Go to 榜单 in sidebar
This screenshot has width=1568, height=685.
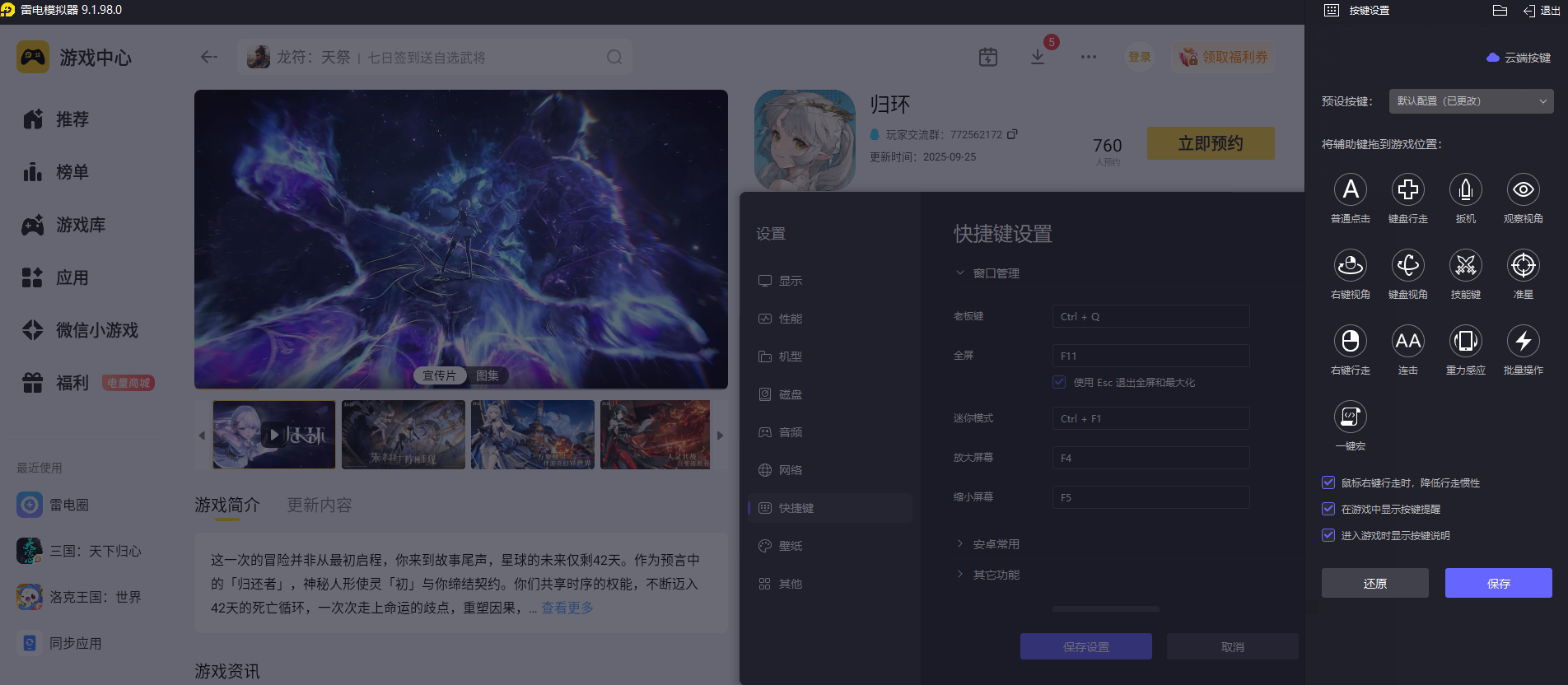(56, 172)
